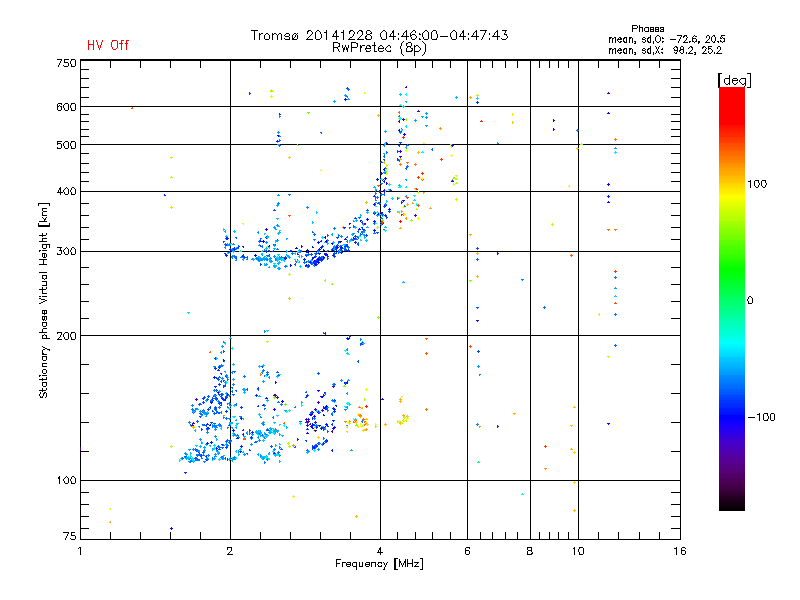Click the colorbar tick value '-100'
Viewport: 800px width, 600px height.
click(x=761, y=417)
